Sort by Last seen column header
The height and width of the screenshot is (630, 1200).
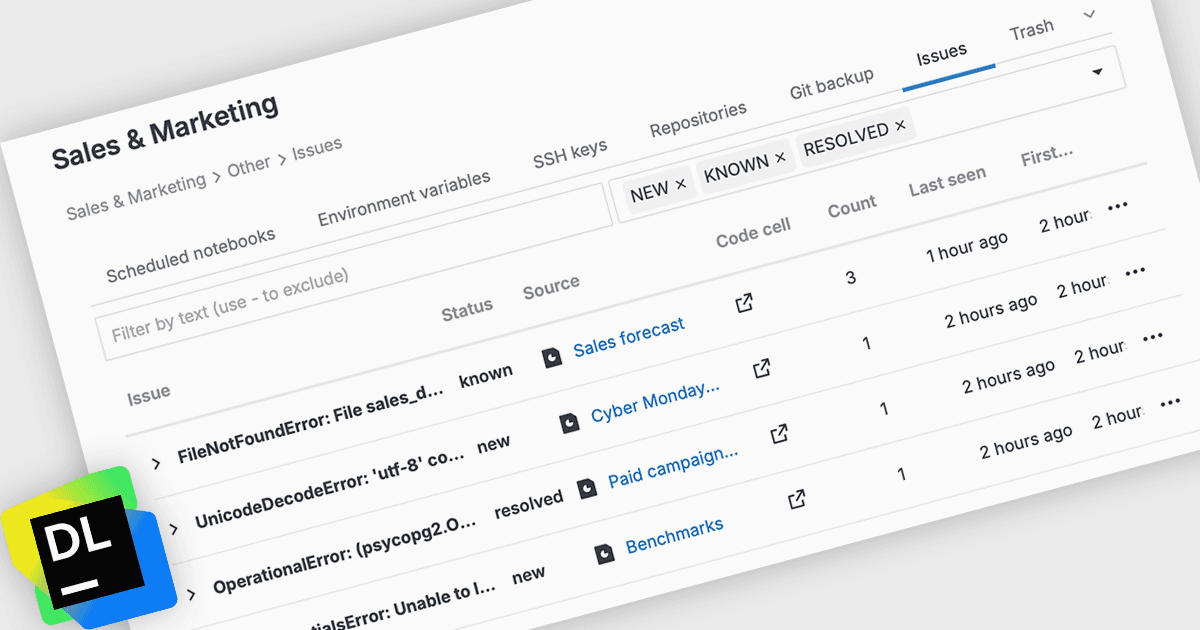coord(947,181)
